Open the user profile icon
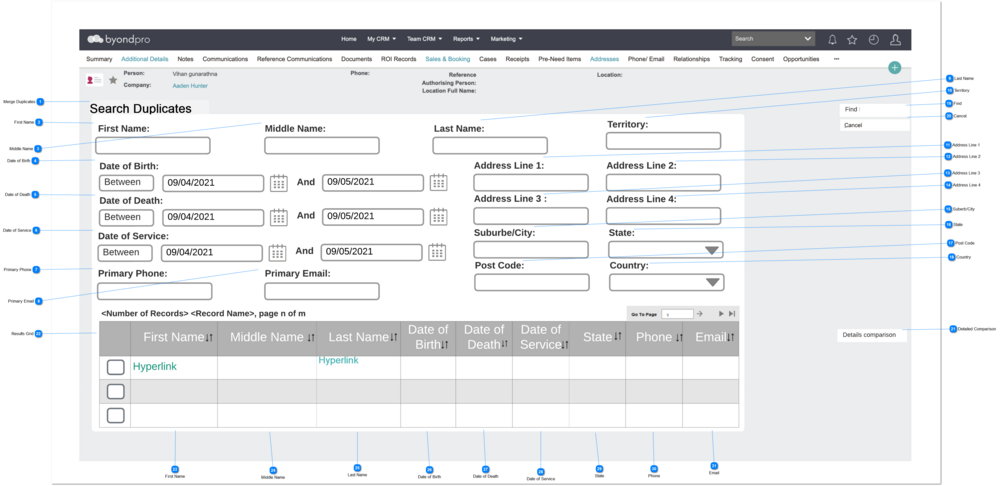This screenshot has height=486, width=1000. [895, 40]
